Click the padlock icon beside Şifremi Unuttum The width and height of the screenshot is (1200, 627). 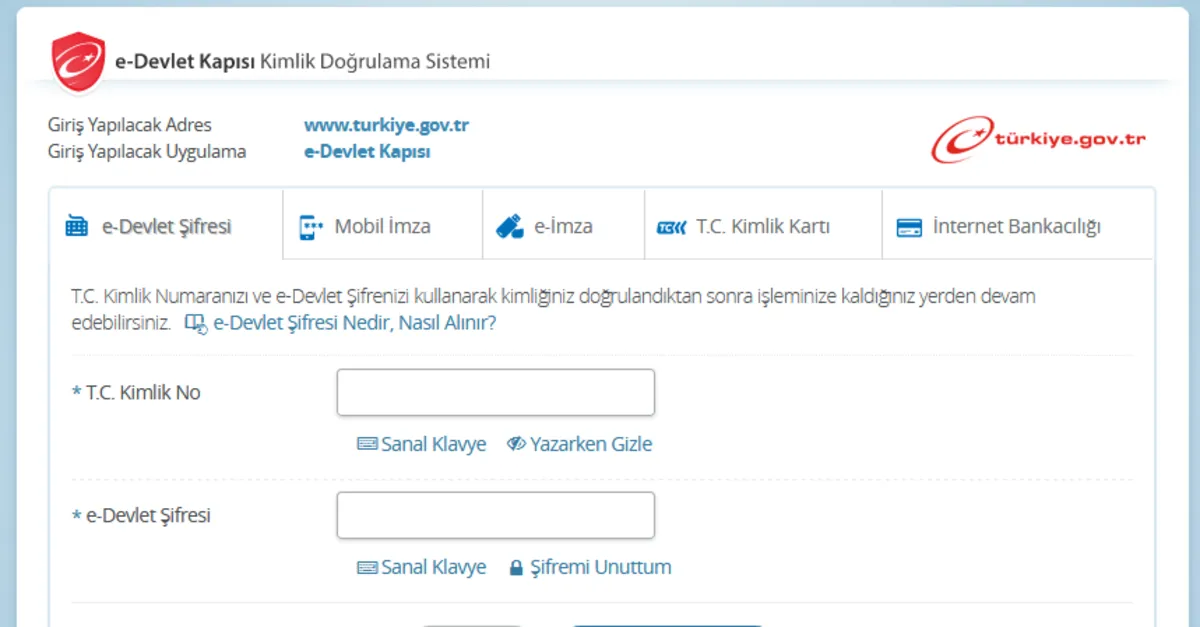pos(516,568)
